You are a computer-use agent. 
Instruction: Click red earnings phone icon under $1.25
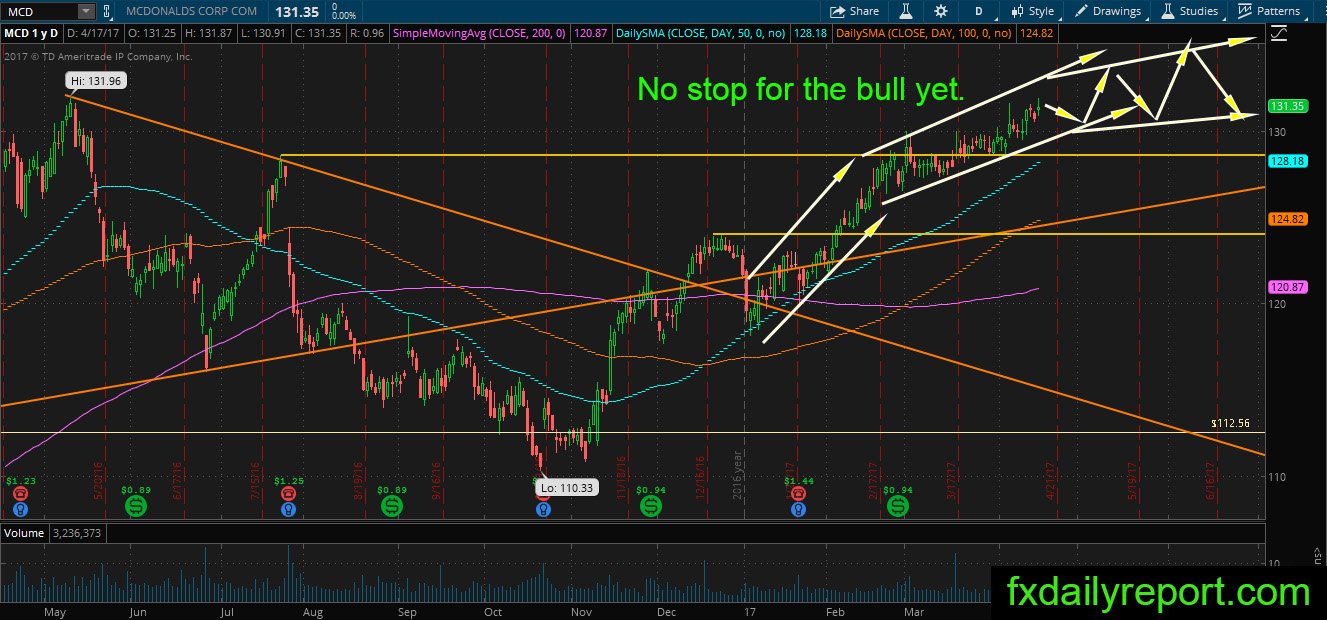click(289, 493)
